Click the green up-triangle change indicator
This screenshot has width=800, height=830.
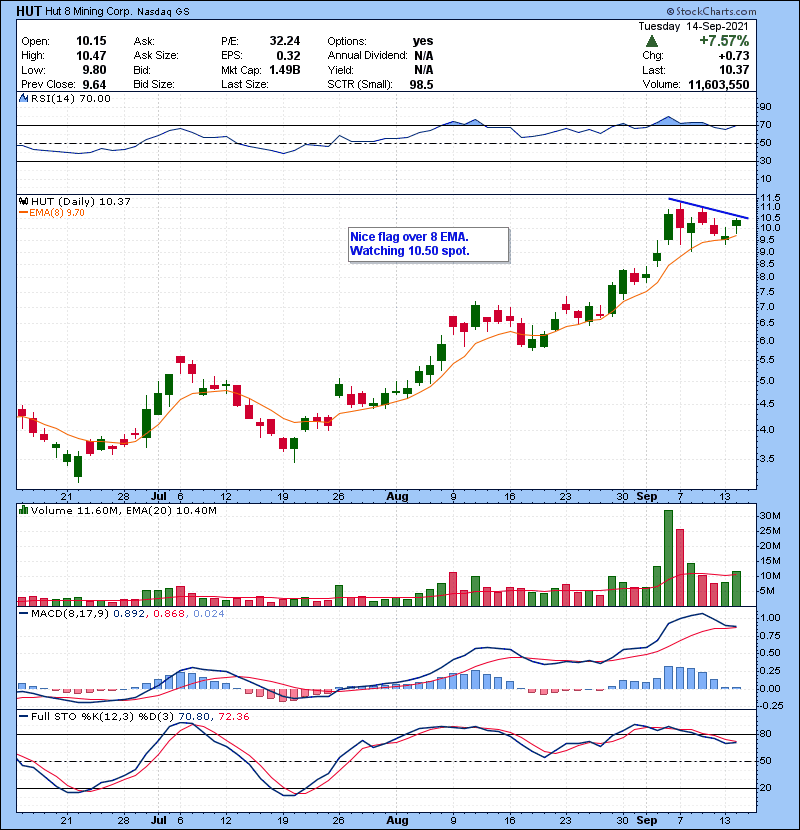click(652, 41)
